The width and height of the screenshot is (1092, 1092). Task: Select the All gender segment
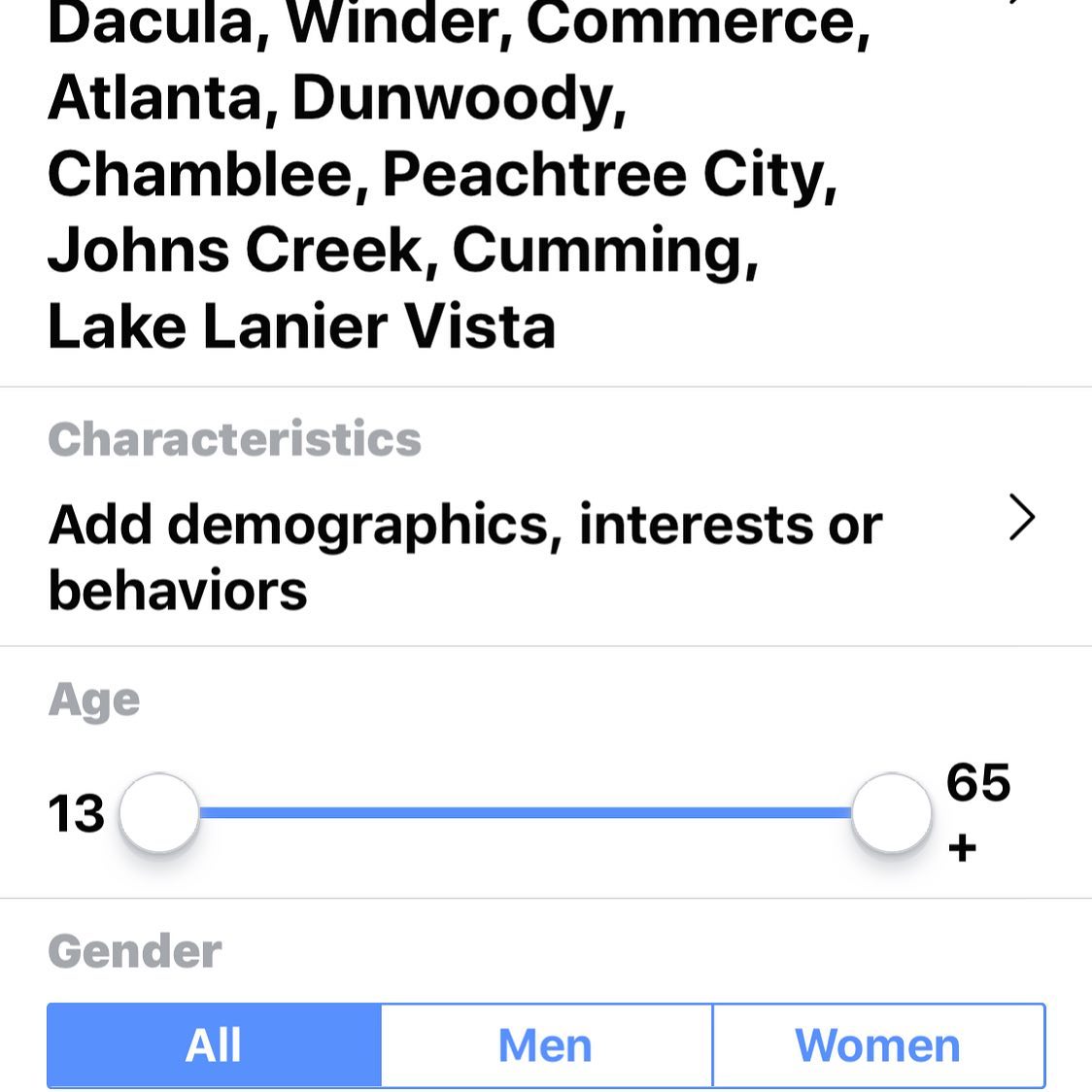pyautogui.click(x=215, y=1044)
